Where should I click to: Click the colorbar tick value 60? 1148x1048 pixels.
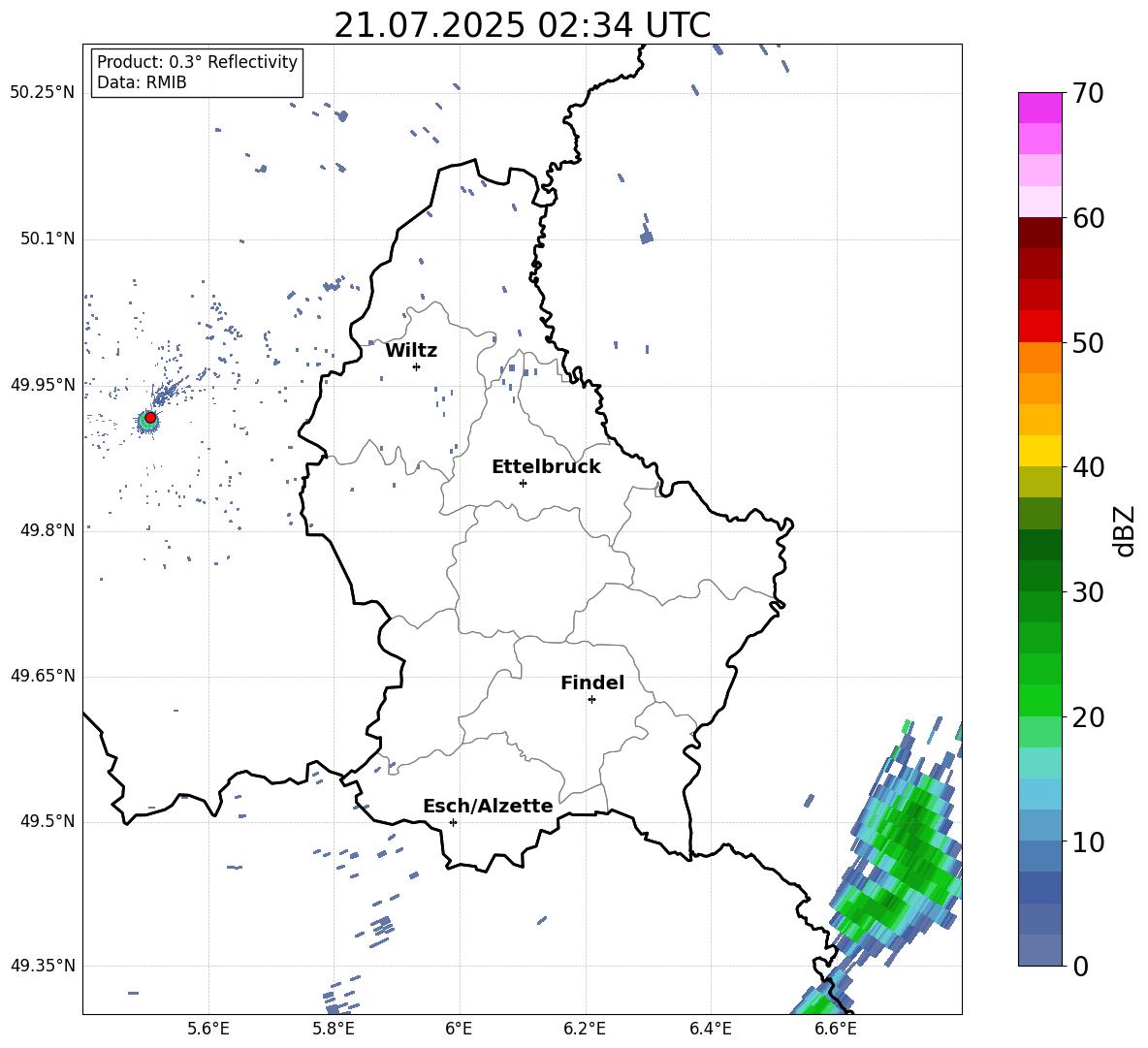pos(1089,218)
